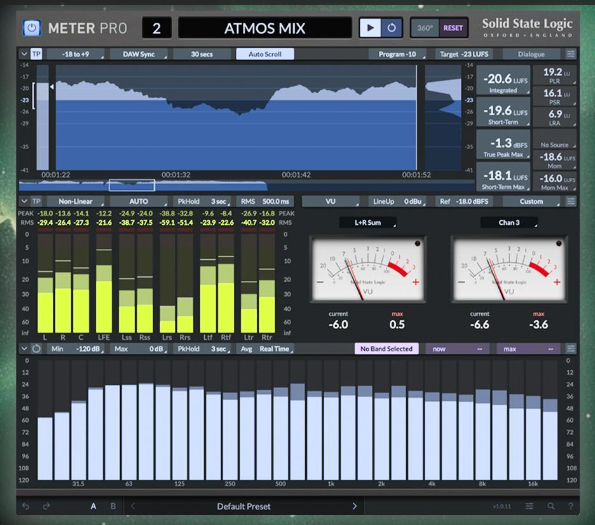
Task: Click the LRA 6.9 LU readout
Action: [x=555, y=117]
